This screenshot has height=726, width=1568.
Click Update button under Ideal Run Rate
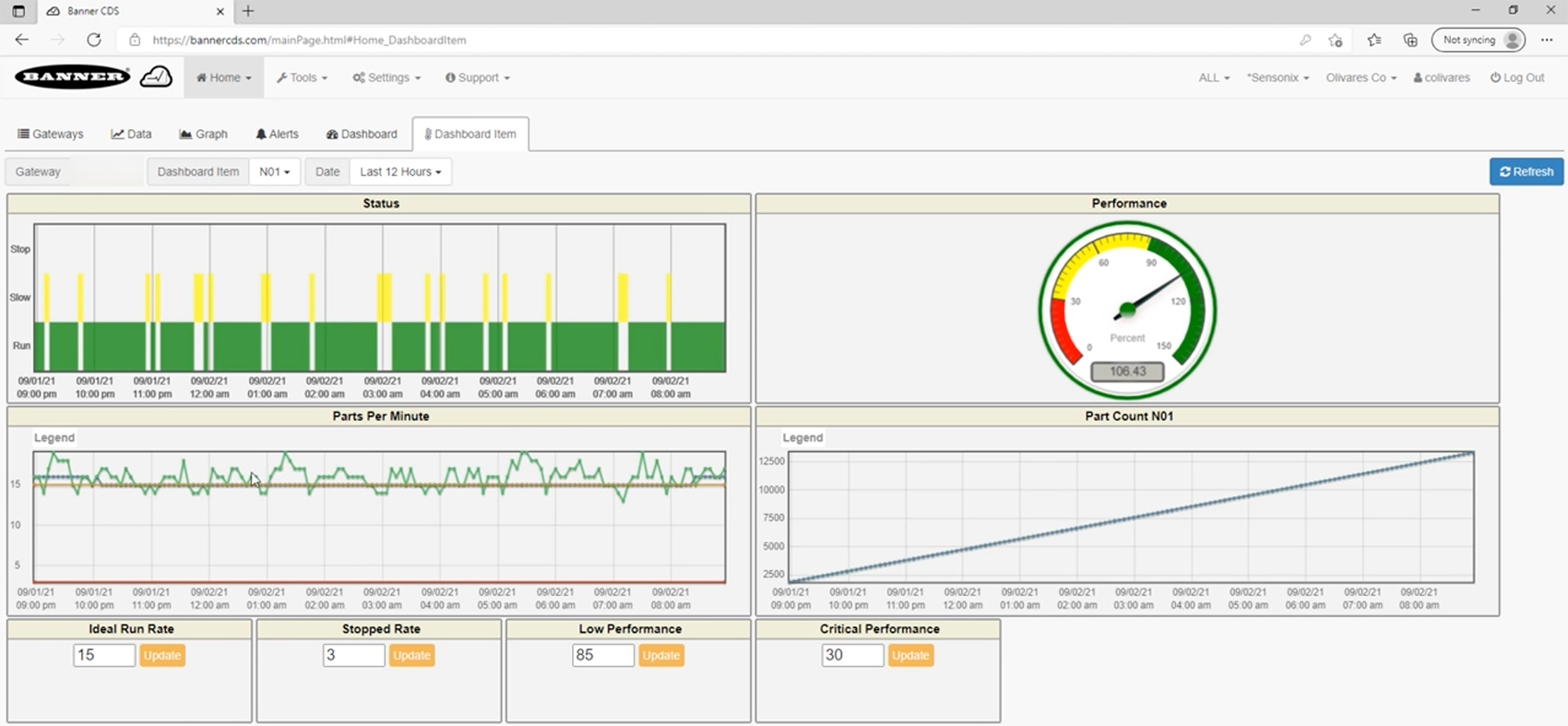tap(162, 655)
